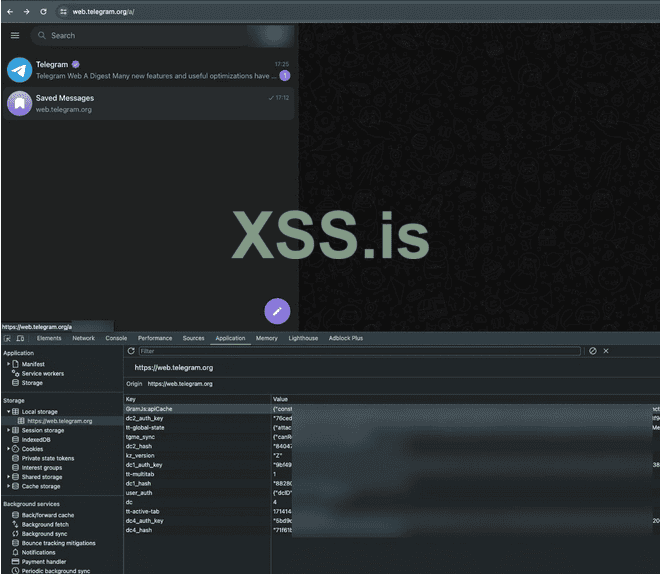
Task: Toggle the device toolbar icon in DevTools
Action: pyautogui.click(x=20, y=338)
